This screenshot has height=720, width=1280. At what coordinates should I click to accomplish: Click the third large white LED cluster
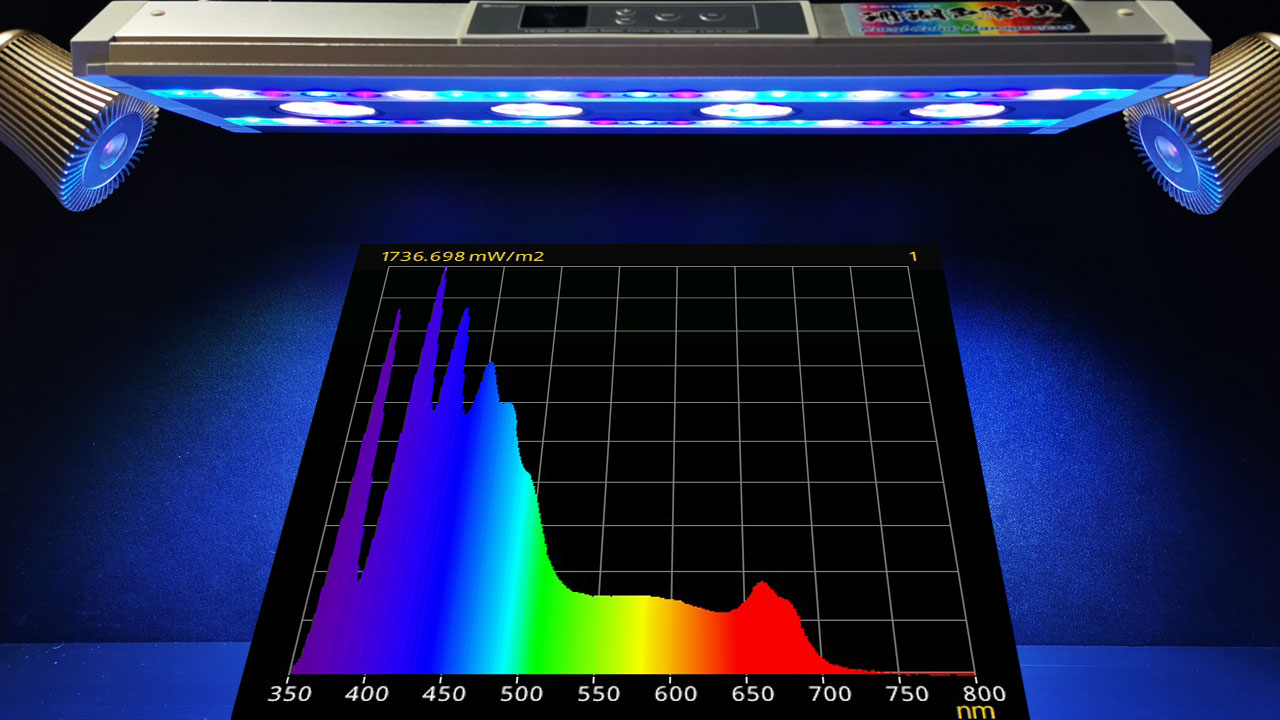[746, 111]
